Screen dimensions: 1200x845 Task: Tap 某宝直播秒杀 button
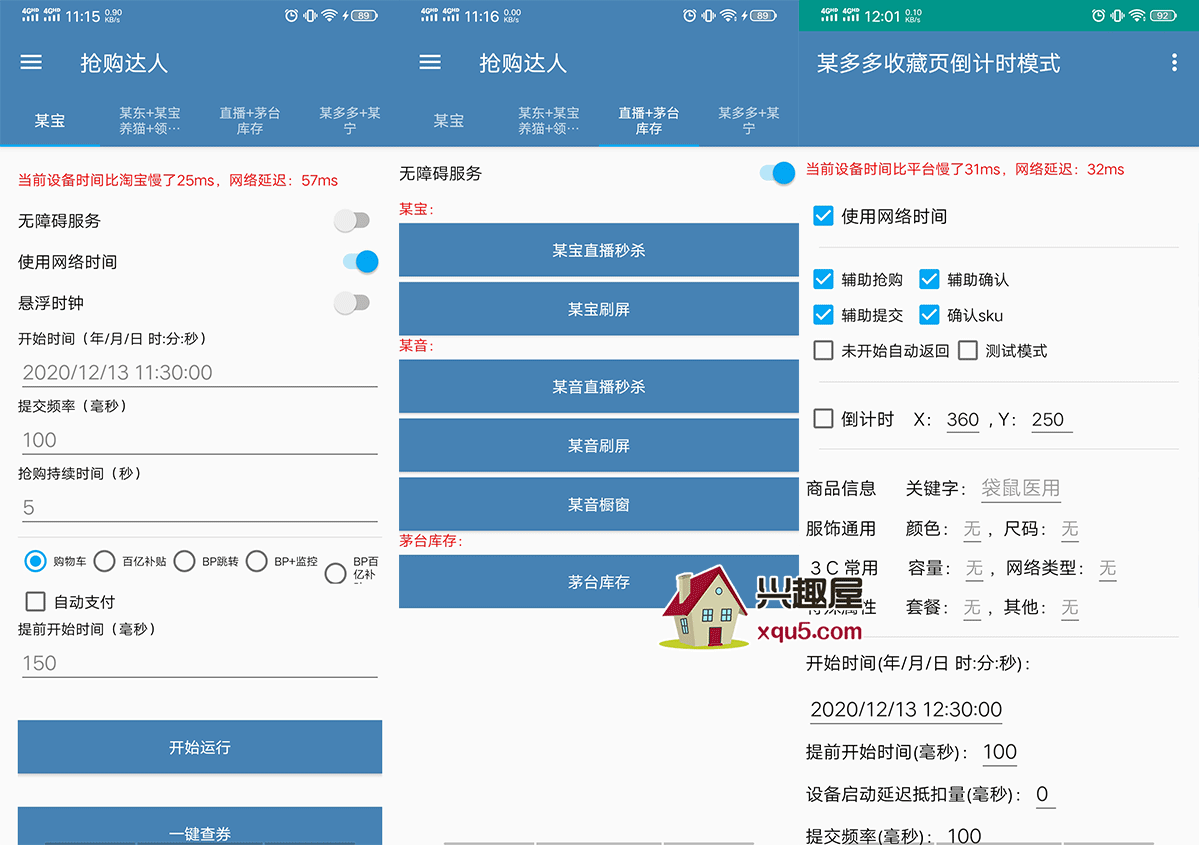tap(599, 250)
